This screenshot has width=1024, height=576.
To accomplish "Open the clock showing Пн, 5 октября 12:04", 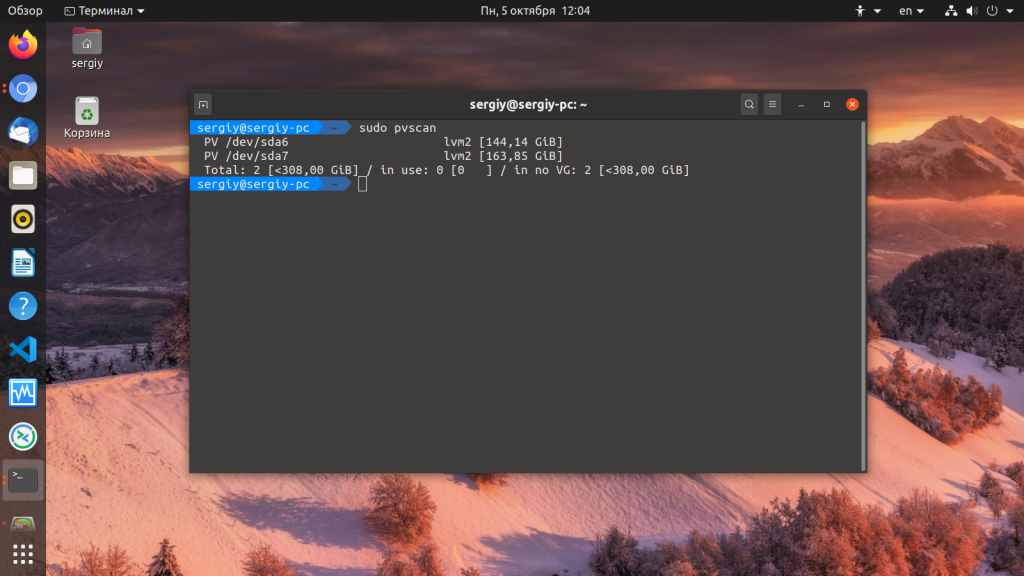I will 535,11.
